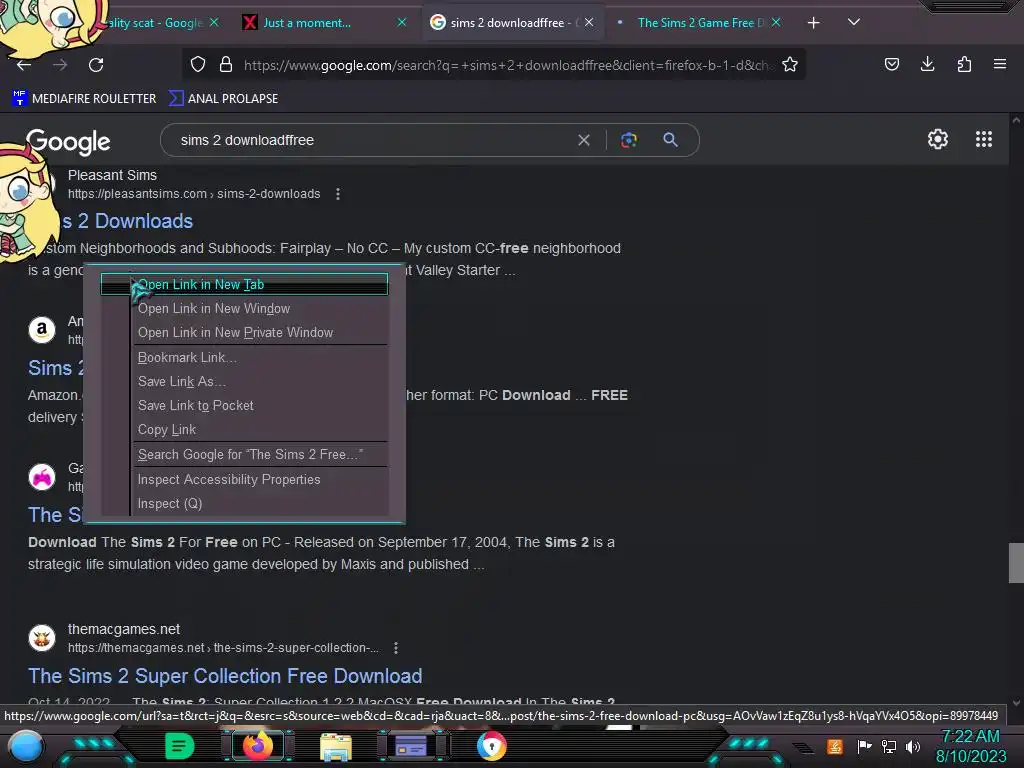The image size is (1024, 768).
Task: Open the Start orb on taskbar
Action: tap(26, 746)
